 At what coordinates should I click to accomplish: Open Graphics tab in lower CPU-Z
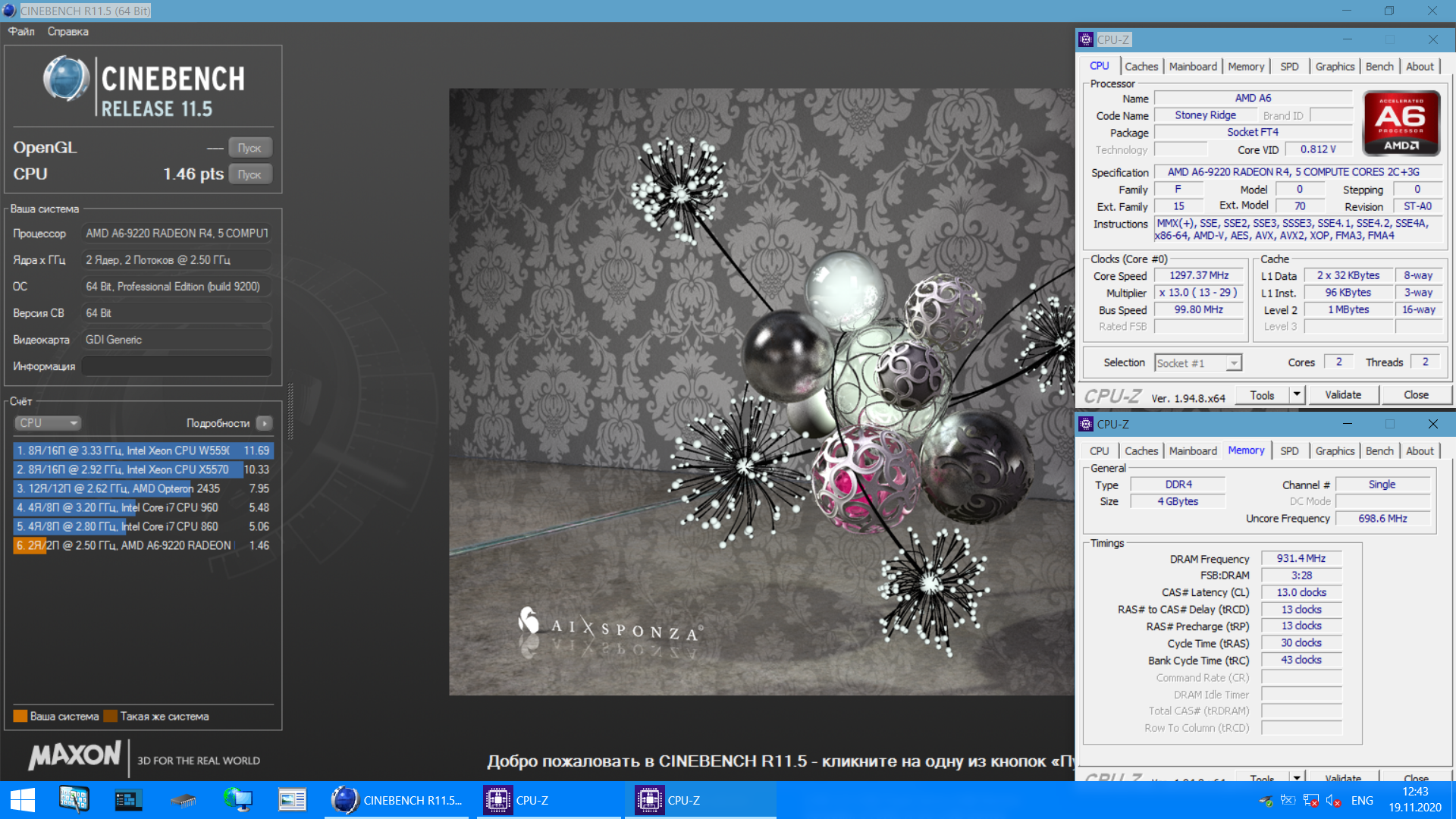[1335, 451]
